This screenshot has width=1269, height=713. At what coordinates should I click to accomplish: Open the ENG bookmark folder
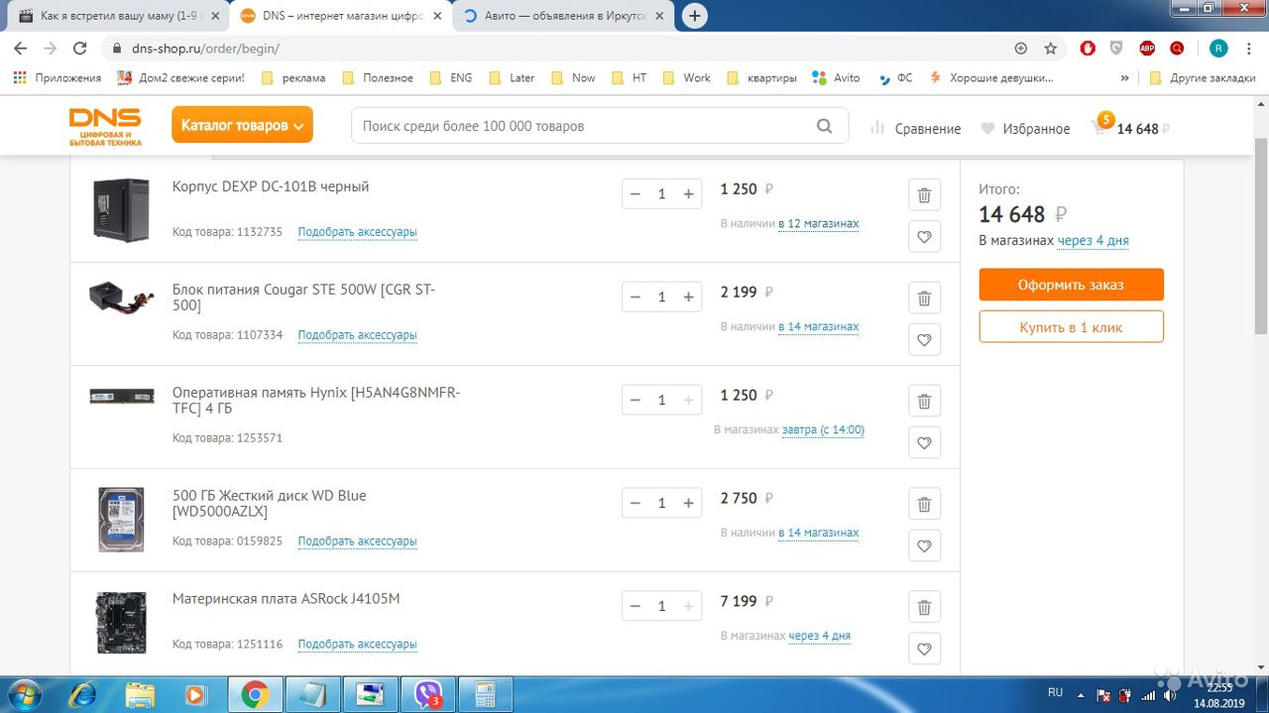click(x=450, y=78)
